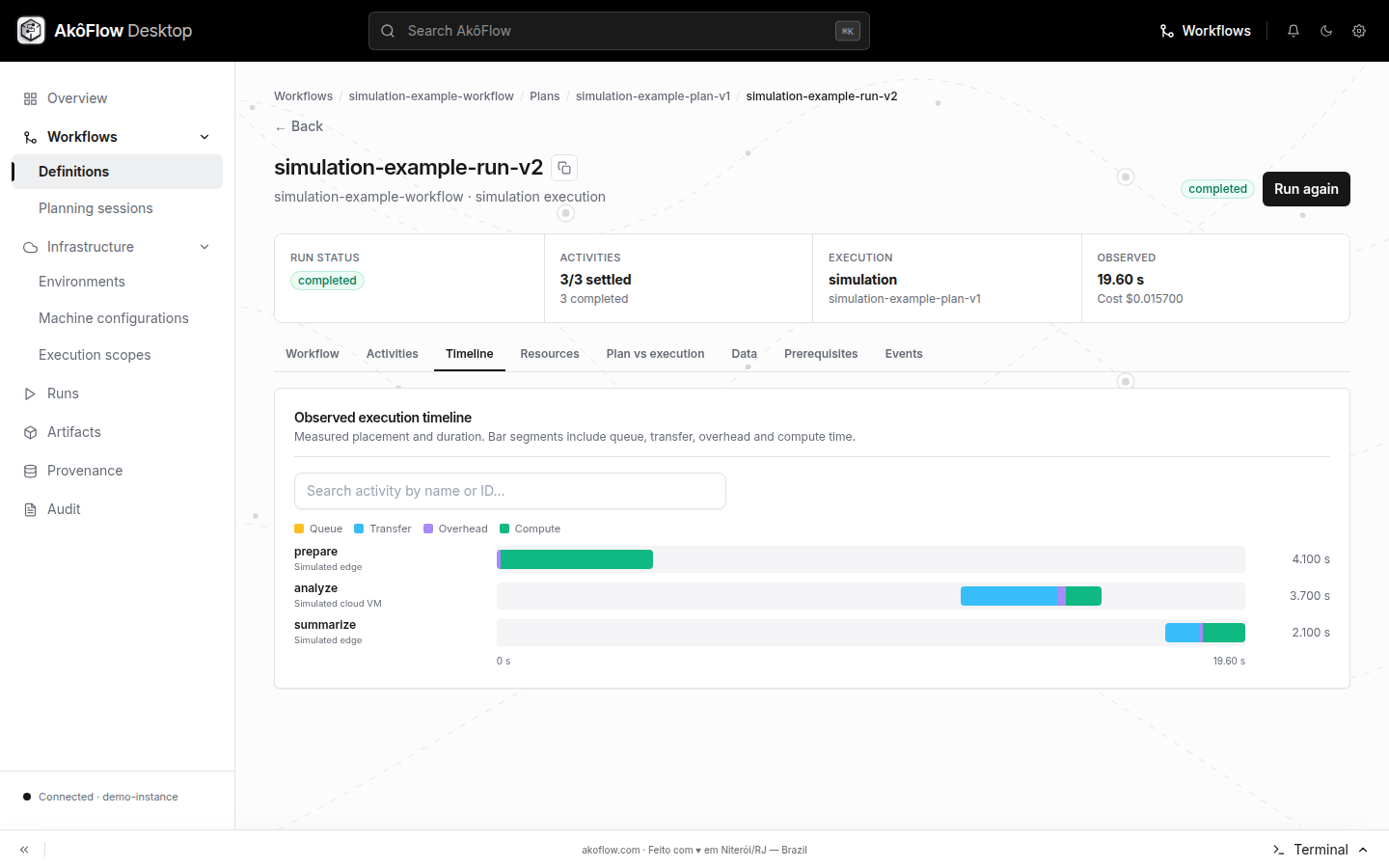Open notifications bell icon
This screenshot has width=1389, height=868.
(1294, 31)
